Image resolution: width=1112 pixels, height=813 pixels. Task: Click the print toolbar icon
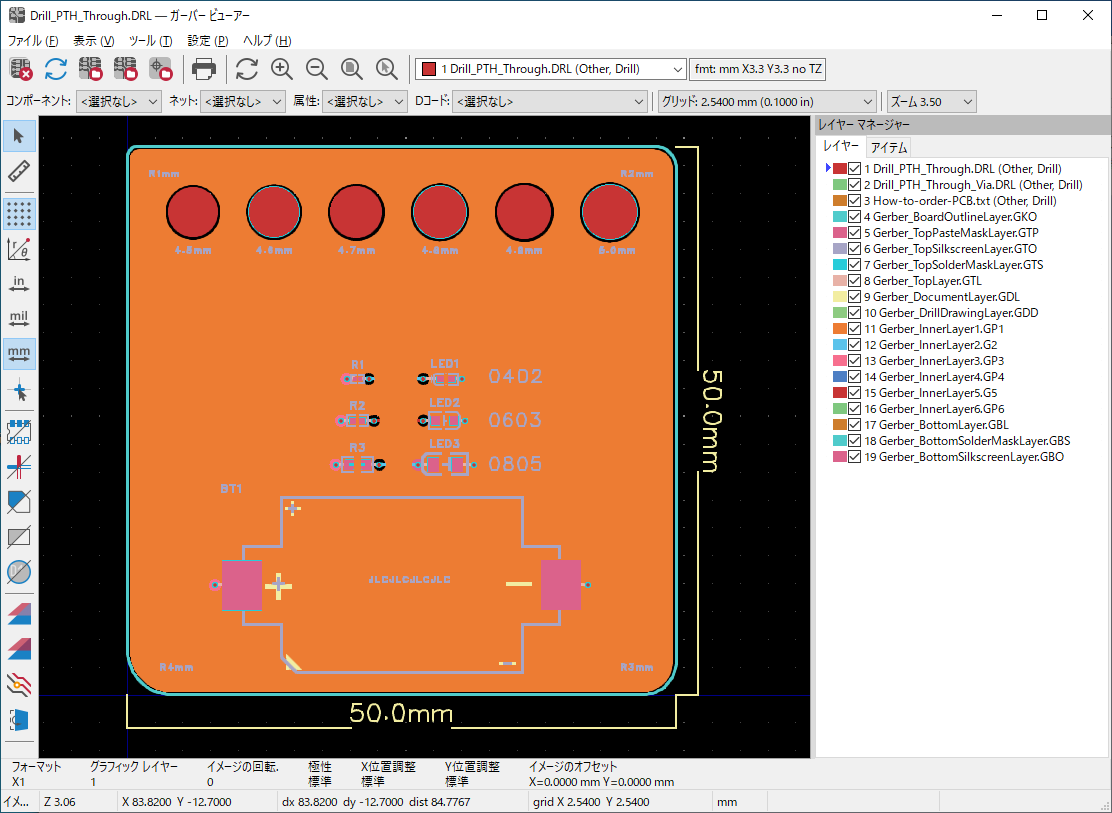coord(204,69)
